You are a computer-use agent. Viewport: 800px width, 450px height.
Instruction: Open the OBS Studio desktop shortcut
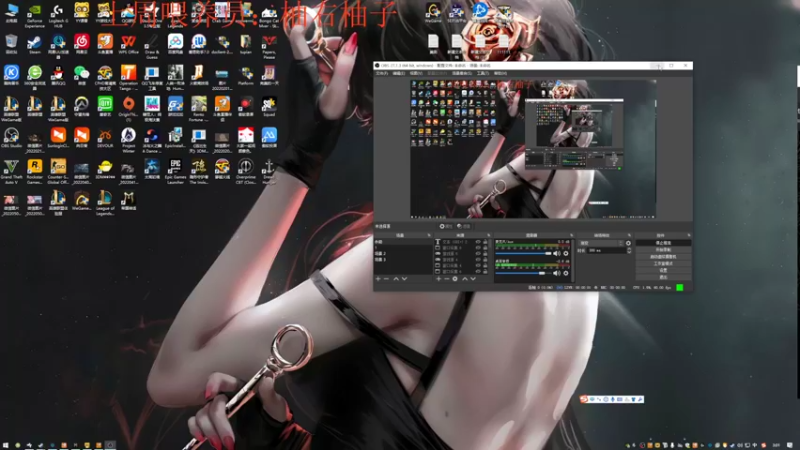coord(11,139)
